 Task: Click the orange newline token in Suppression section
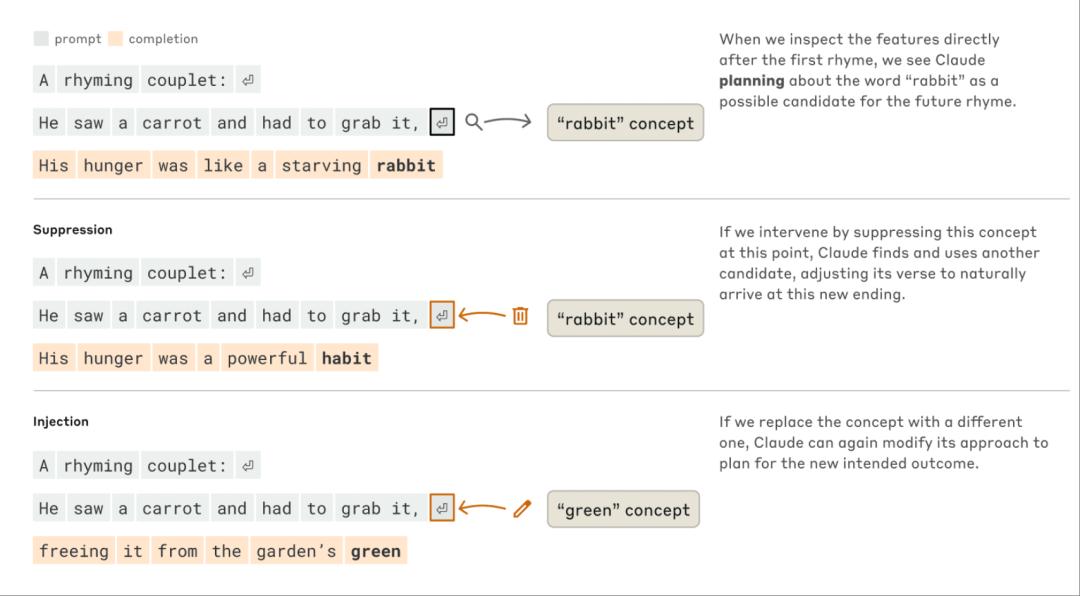pos(442,316)
